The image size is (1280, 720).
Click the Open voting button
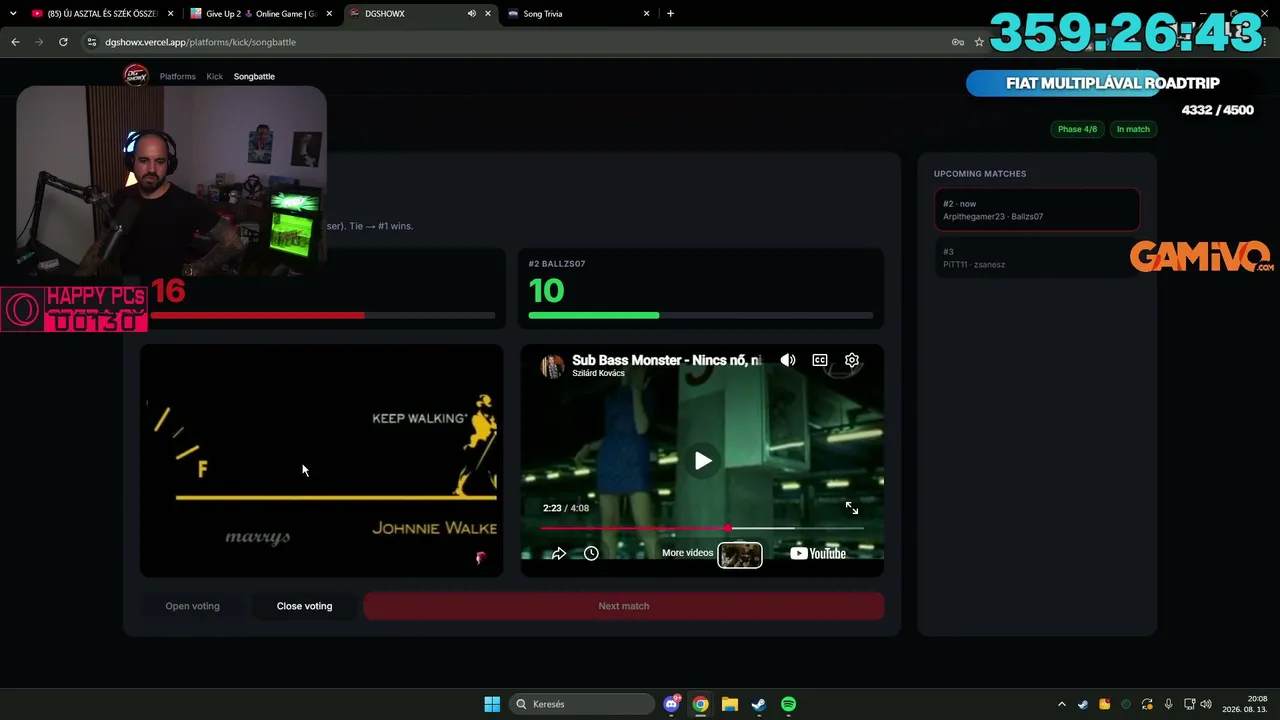[192, 606]
